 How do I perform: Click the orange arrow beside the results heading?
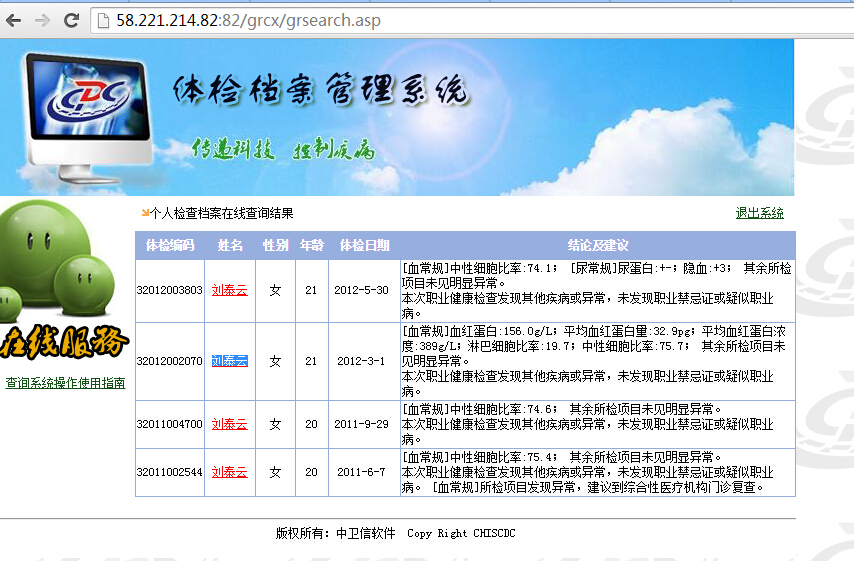[x=145, y=212]
